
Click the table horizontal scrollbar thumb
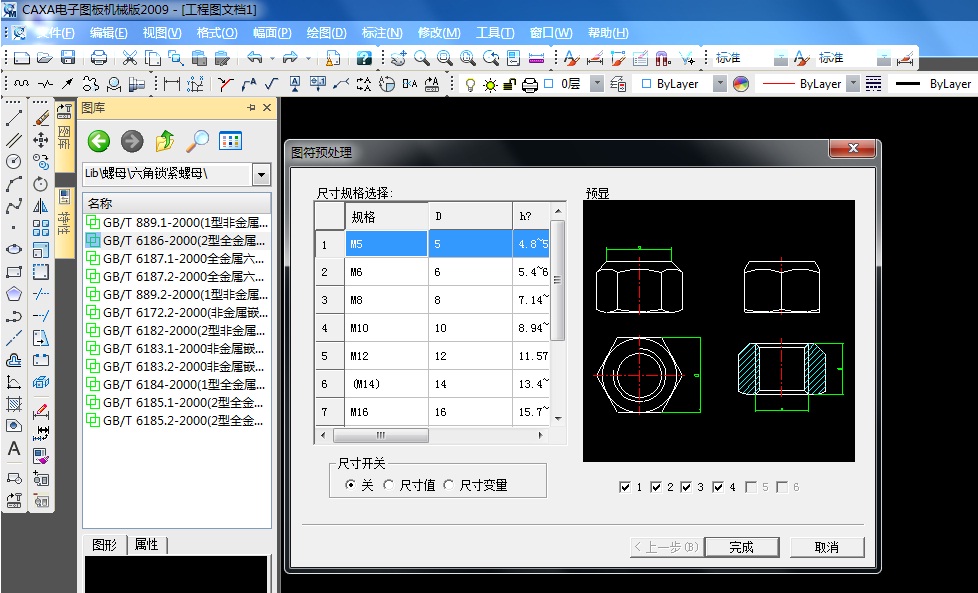380,435
